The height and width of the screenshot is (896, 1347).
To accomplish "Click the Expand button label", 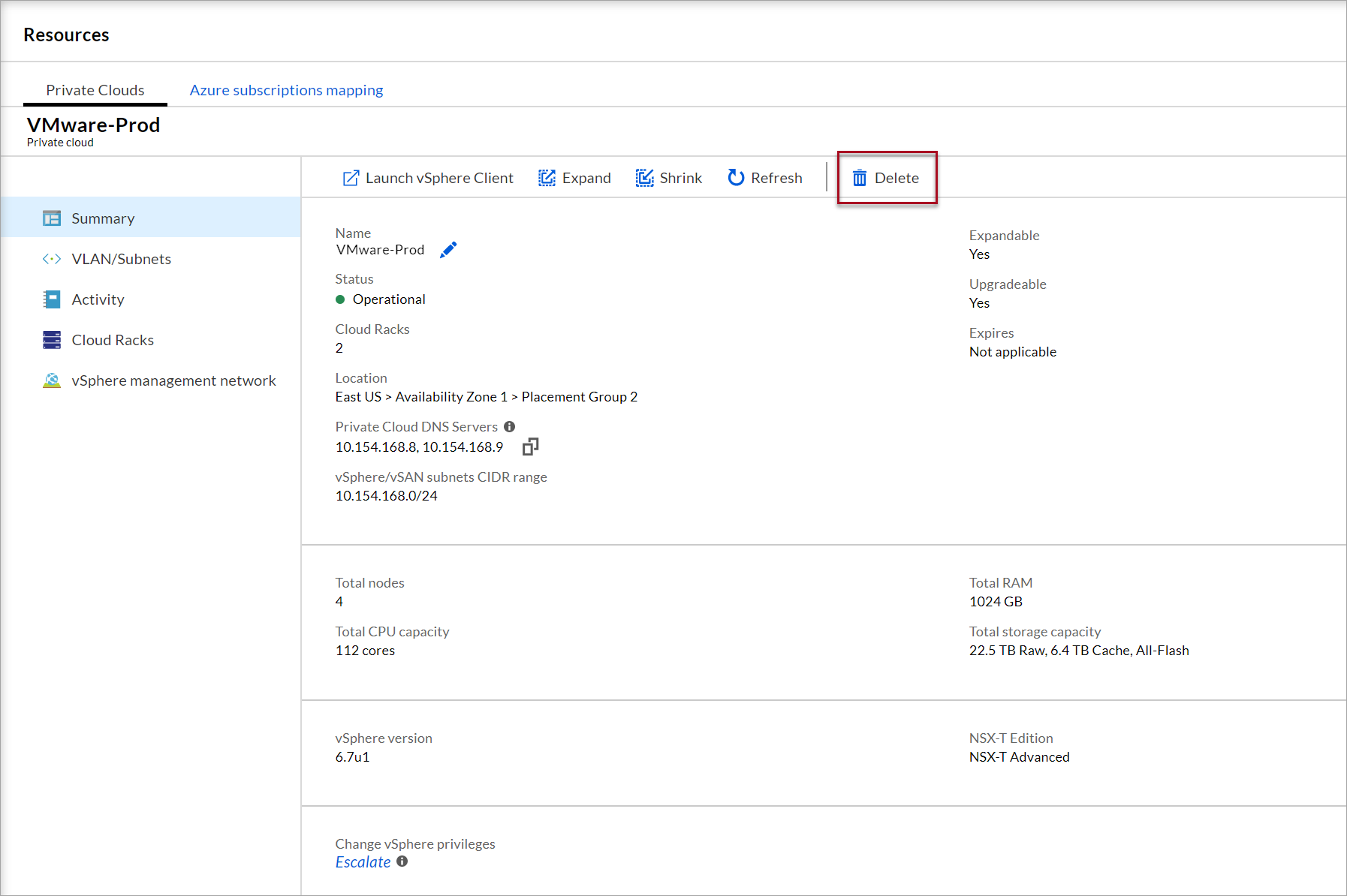I will (586, 178).
